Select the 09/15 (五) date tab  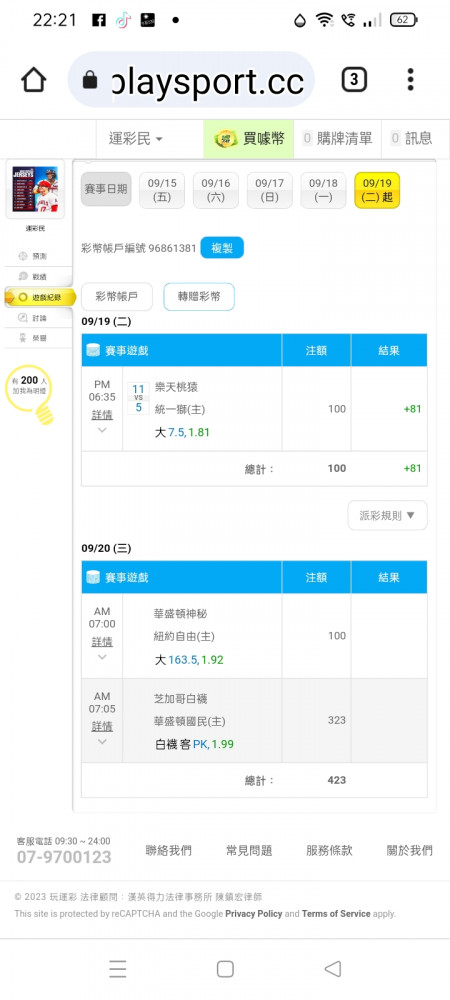(162, 190)
